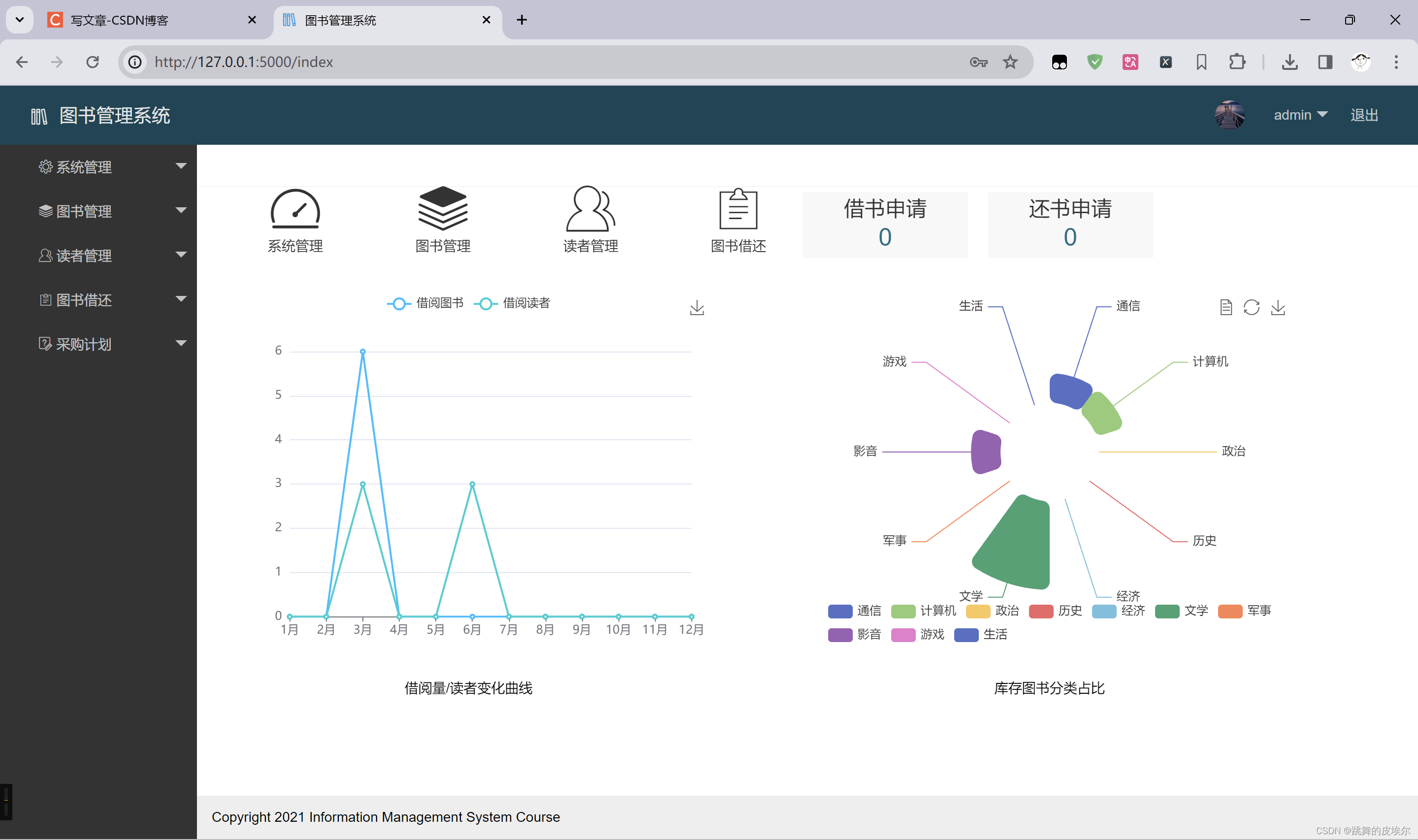The width and height of the screenshot is (1418, 840).
Task: Download the line chart as image
Action: click(x=697, y=307)
